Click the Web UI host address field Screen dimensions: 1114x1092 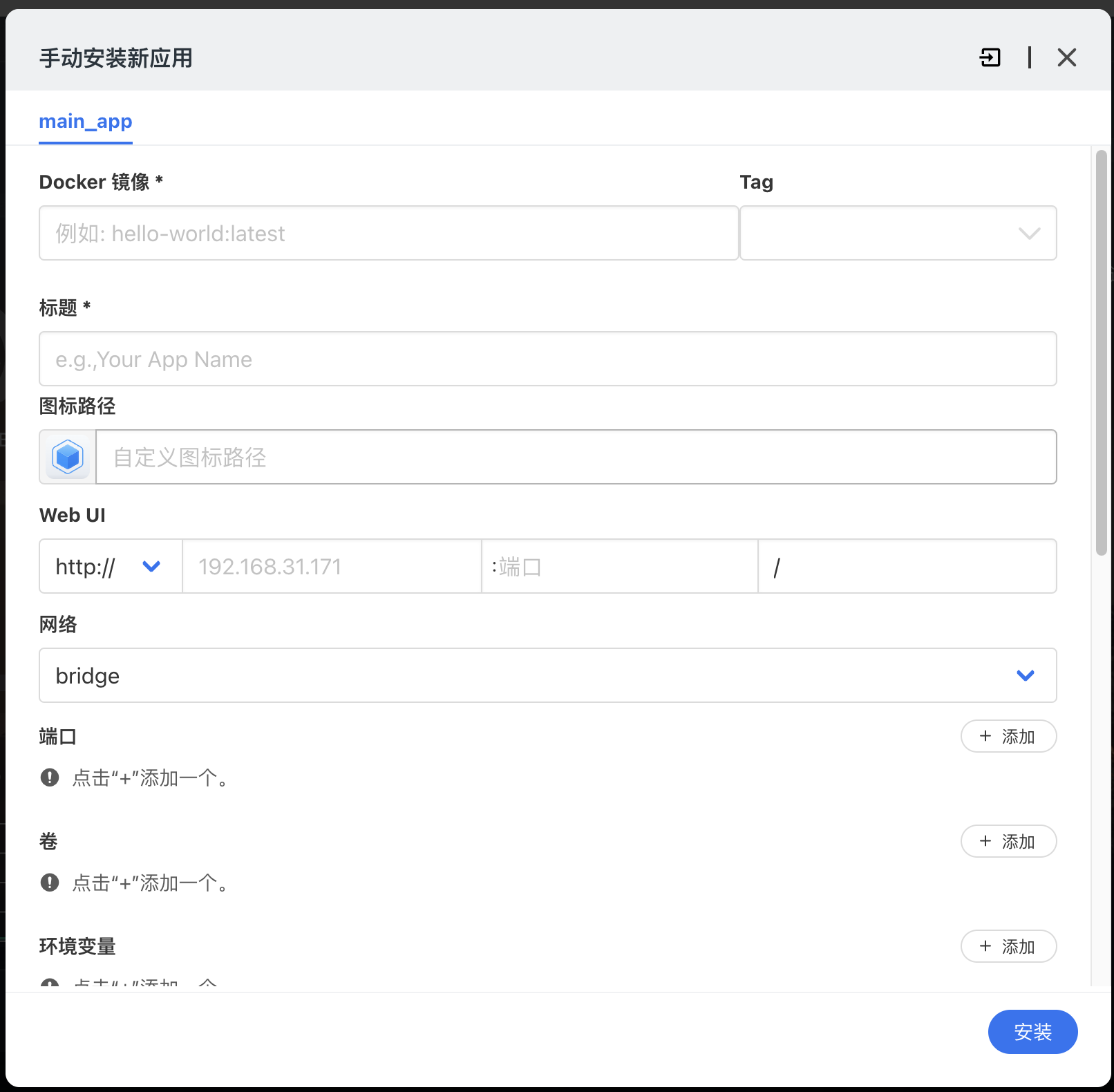(332, 567)
